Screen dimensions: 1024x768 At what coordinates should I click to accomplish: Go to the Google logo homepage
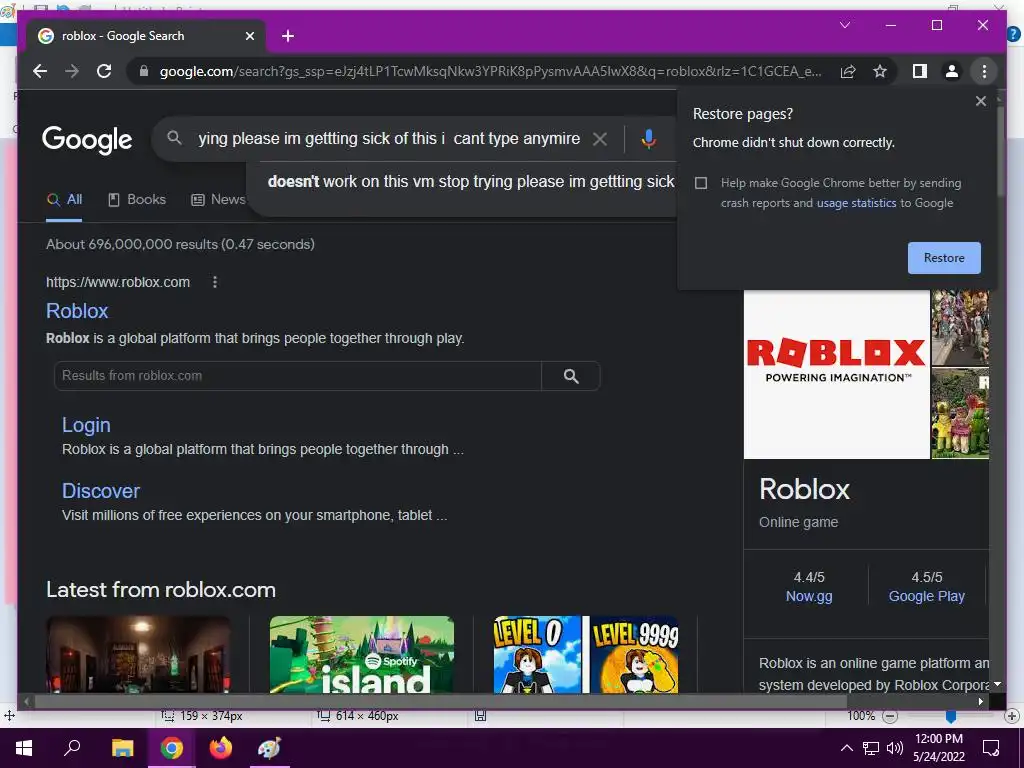pos(87,139)
